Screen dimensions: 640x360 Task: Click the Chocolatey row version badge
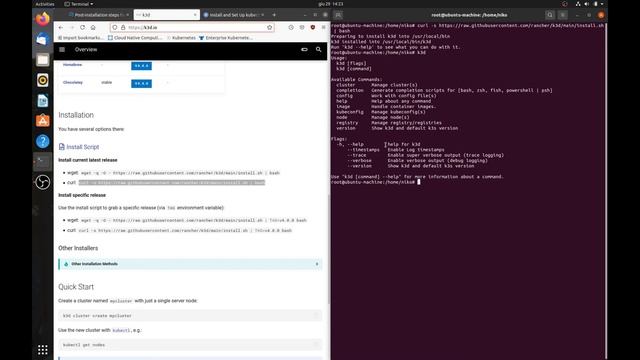point(141,84)
